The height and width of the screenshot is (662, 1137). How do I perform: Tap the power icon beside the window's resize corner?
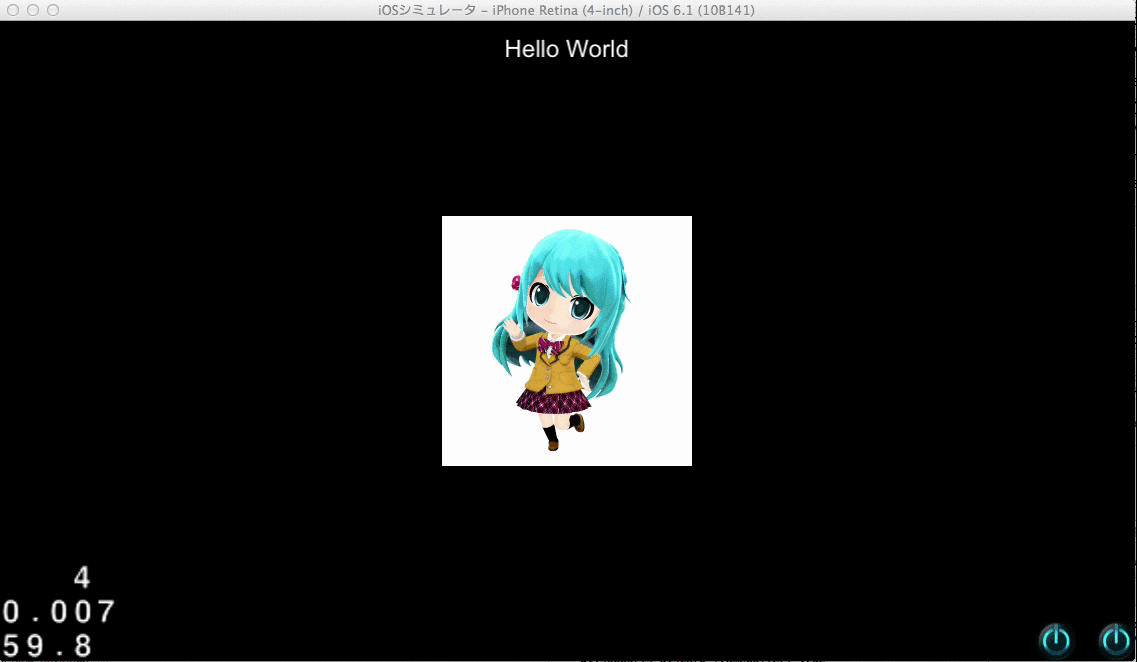[x=1115, y=640]
